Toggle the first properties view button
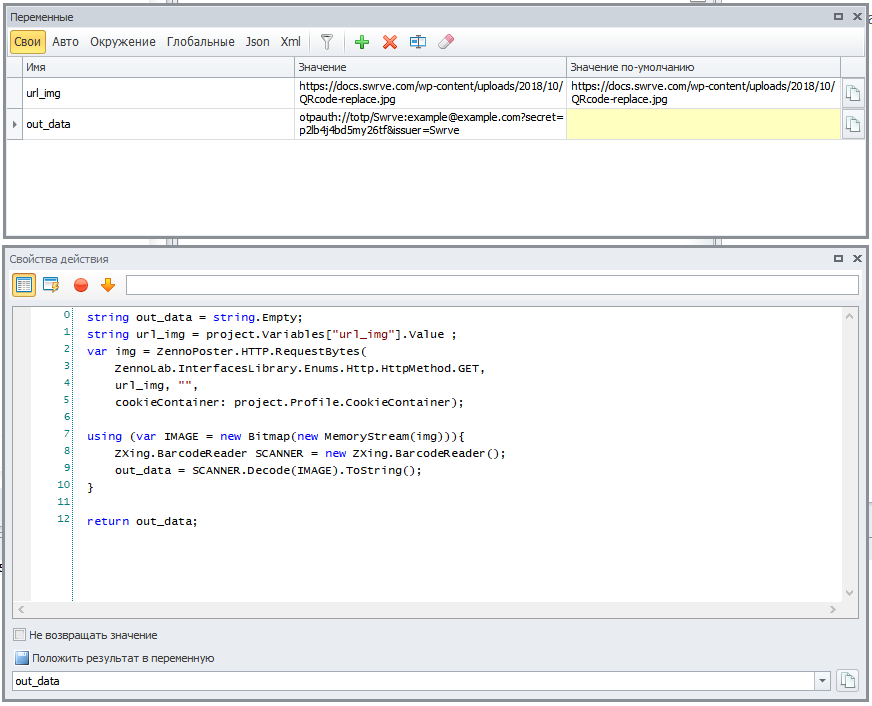872x706 pixels. click(24, 285)
